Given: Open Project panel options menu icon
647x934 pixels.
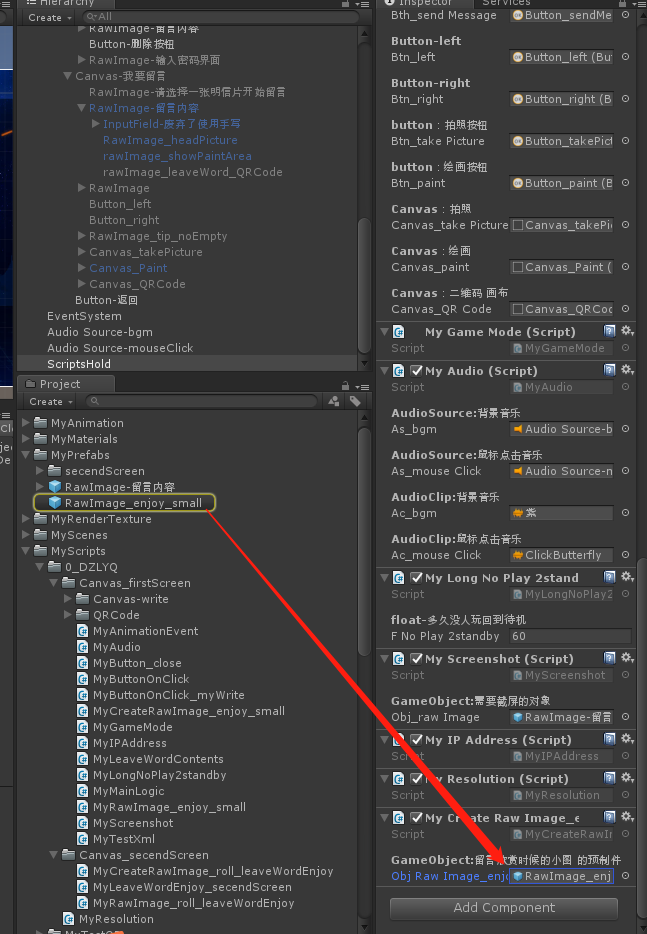Looking at the screenshot, I should tap(362, 387).
